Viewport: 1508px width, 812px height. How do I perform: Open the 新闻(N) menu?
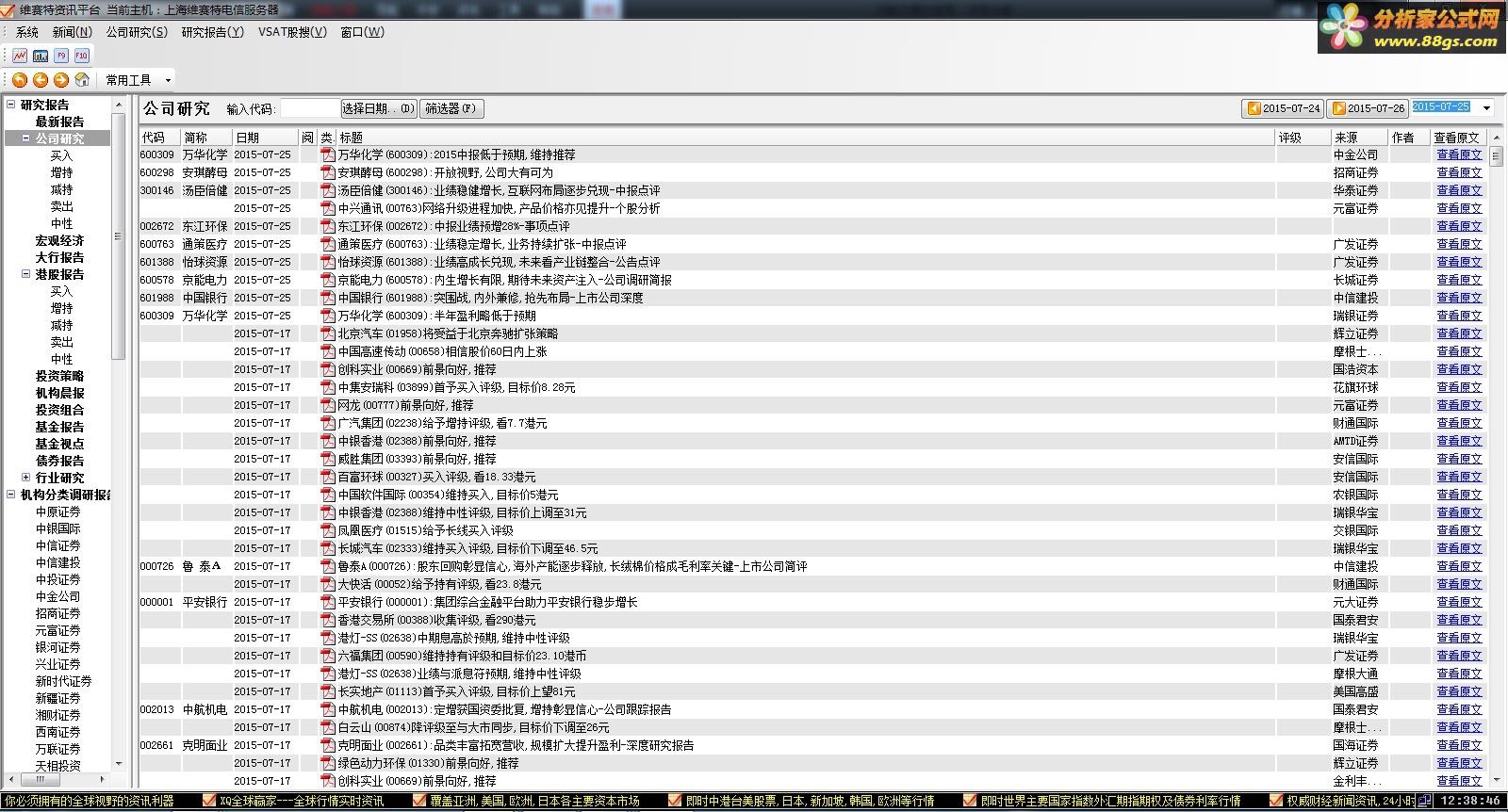tap(73, 32)
